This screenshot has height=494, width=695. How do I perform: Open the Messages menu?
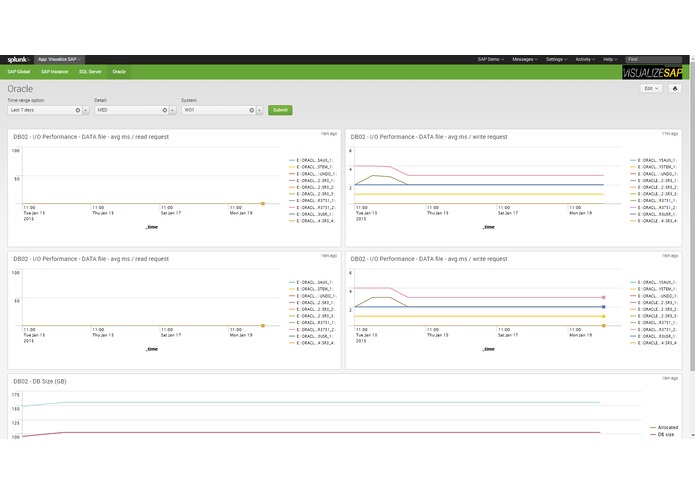(x=525, y=59)
